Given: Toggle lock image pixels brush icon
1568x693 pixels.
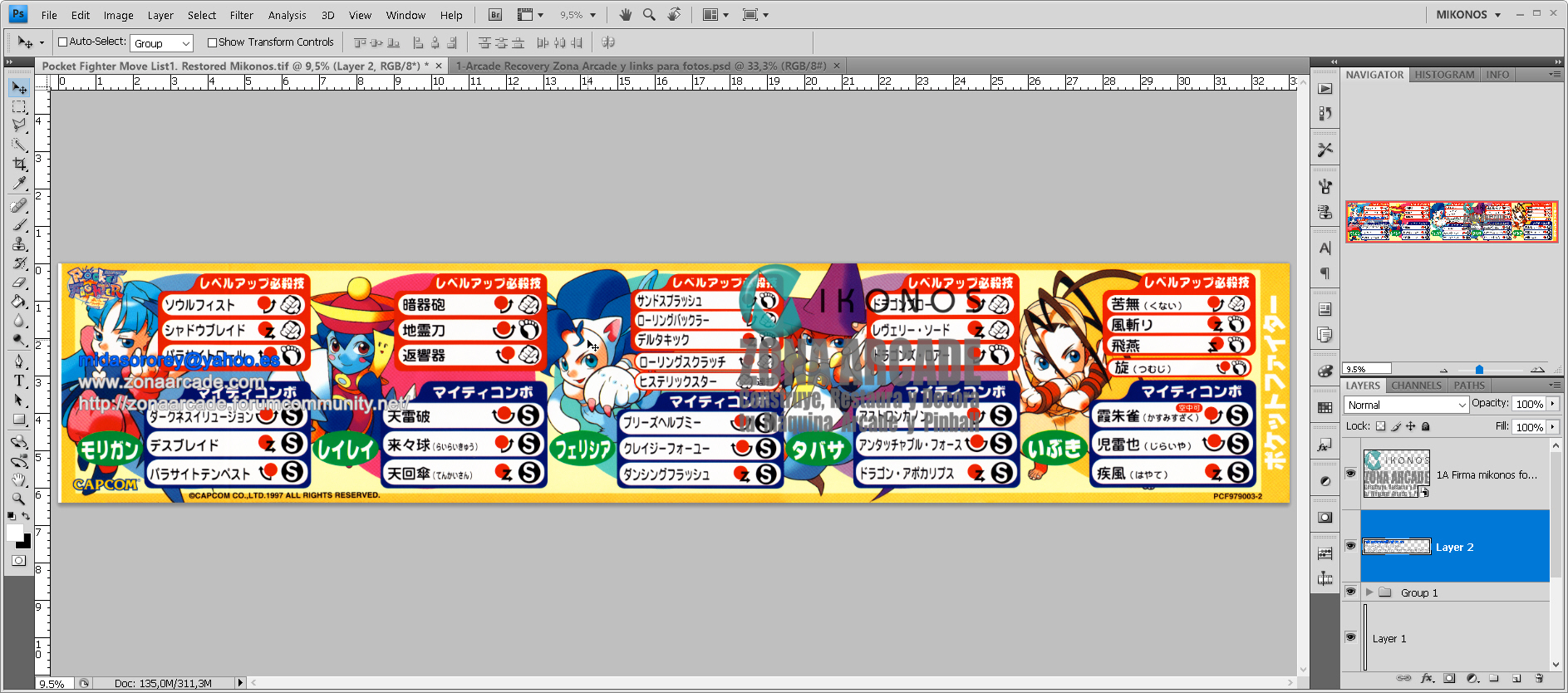Looking at the screenshot, I should click(x=1396, y=426).
